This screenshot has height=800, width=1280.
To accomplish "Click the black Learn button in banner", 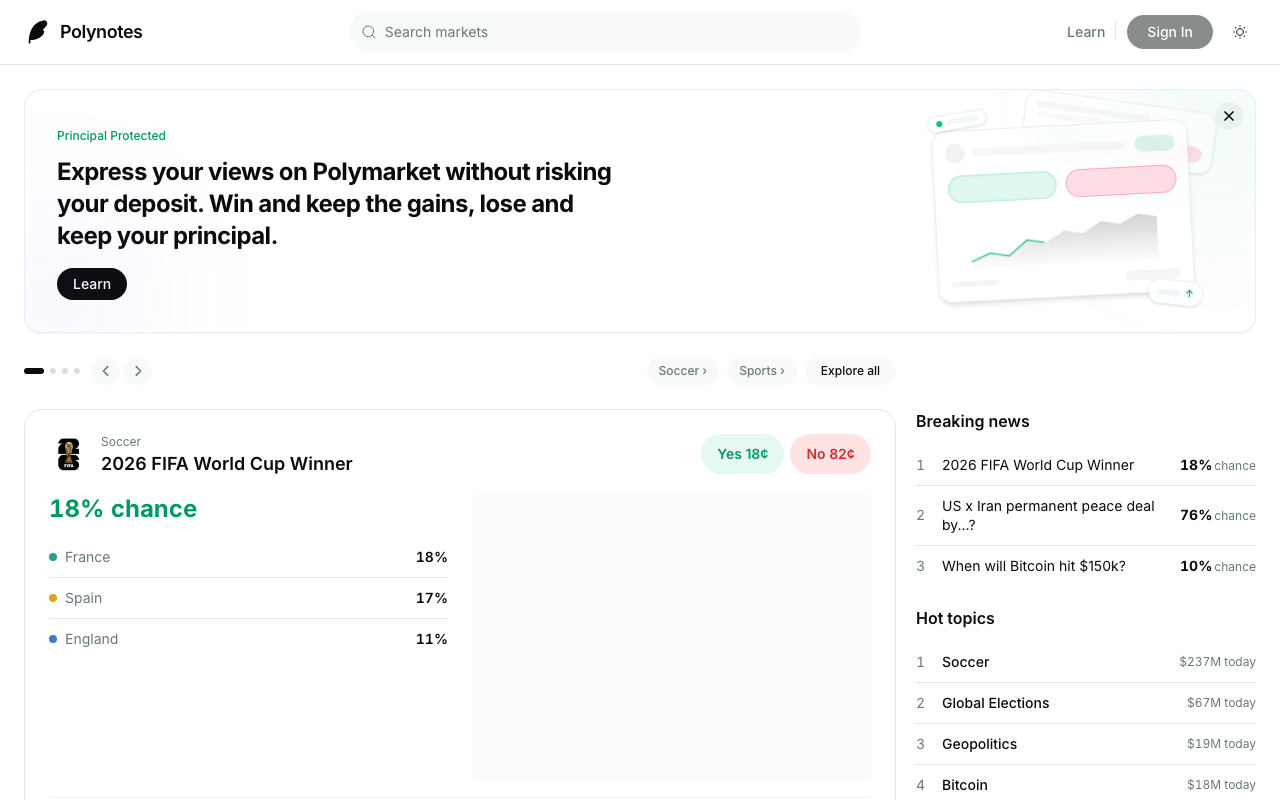I will coord(92,284).
